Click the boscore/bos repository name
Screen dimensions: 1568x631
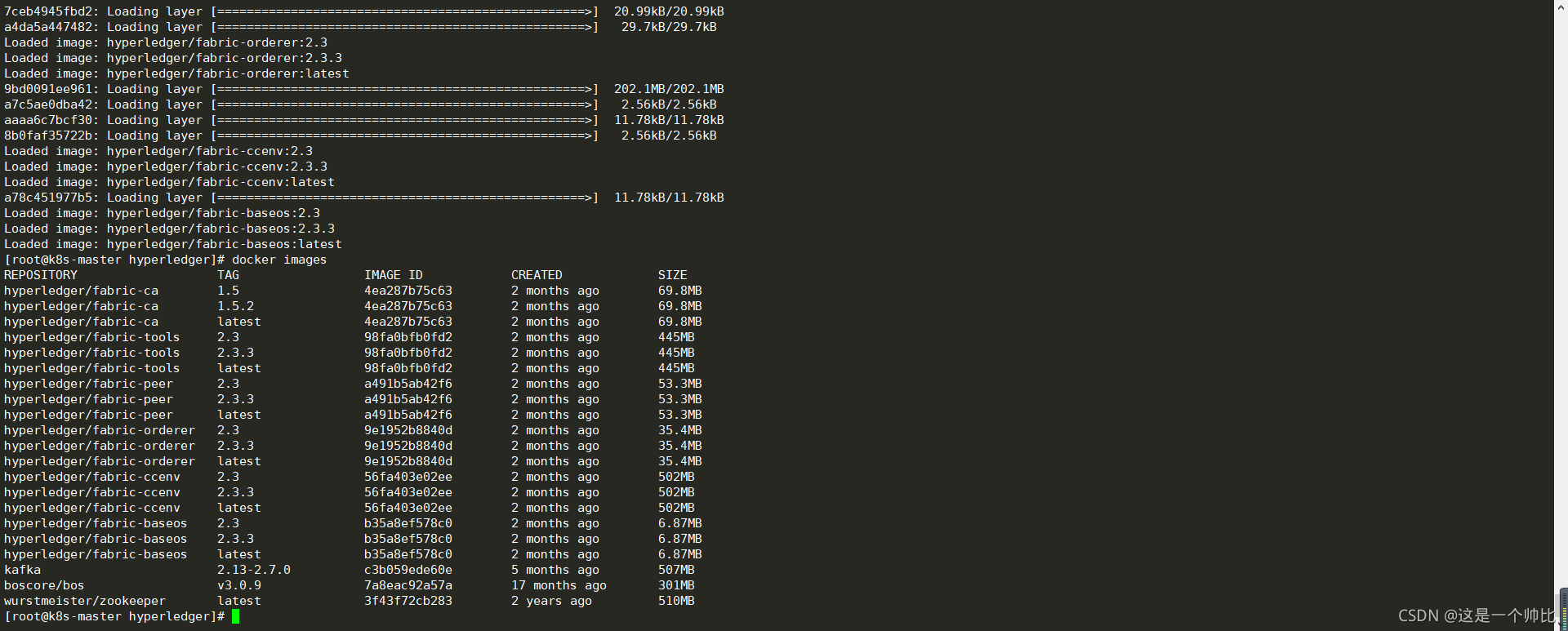tap(44, 585)
